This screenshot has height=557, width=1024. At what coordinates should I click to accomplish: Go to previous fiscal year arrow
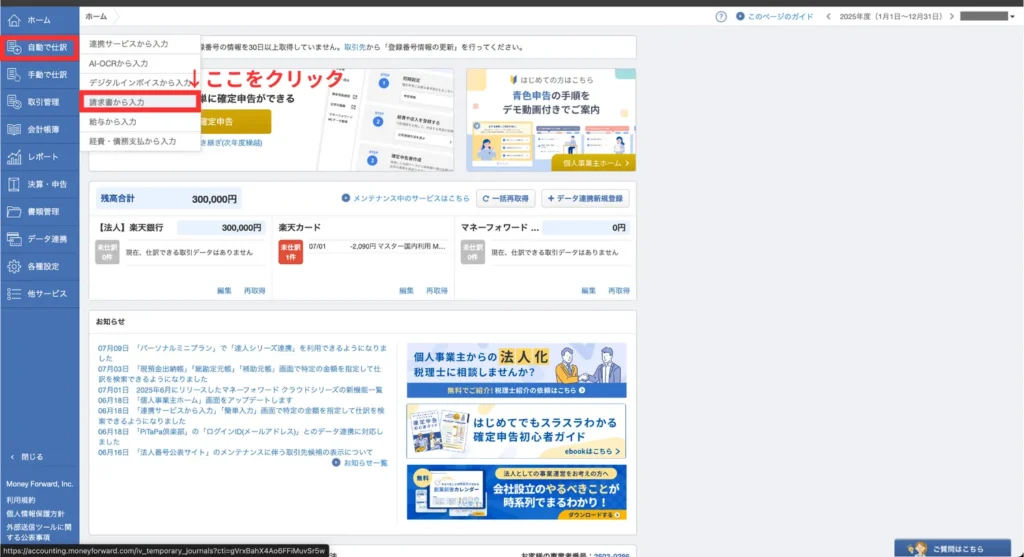[x=829, y=17]
